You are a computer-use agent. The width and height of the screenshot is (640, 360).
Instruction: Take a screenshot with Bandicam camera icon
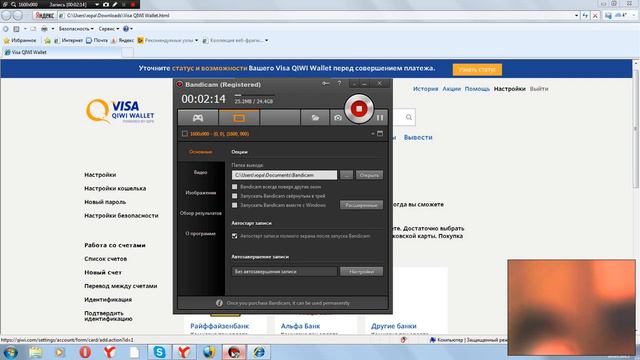coord(338,118)
